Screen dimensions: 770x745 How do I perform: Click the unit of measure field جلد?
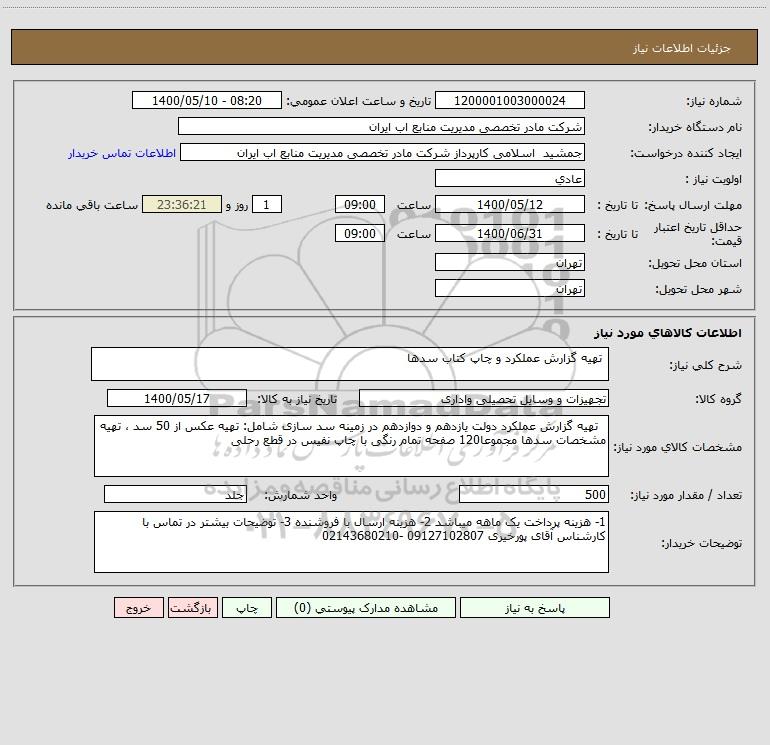175,495
